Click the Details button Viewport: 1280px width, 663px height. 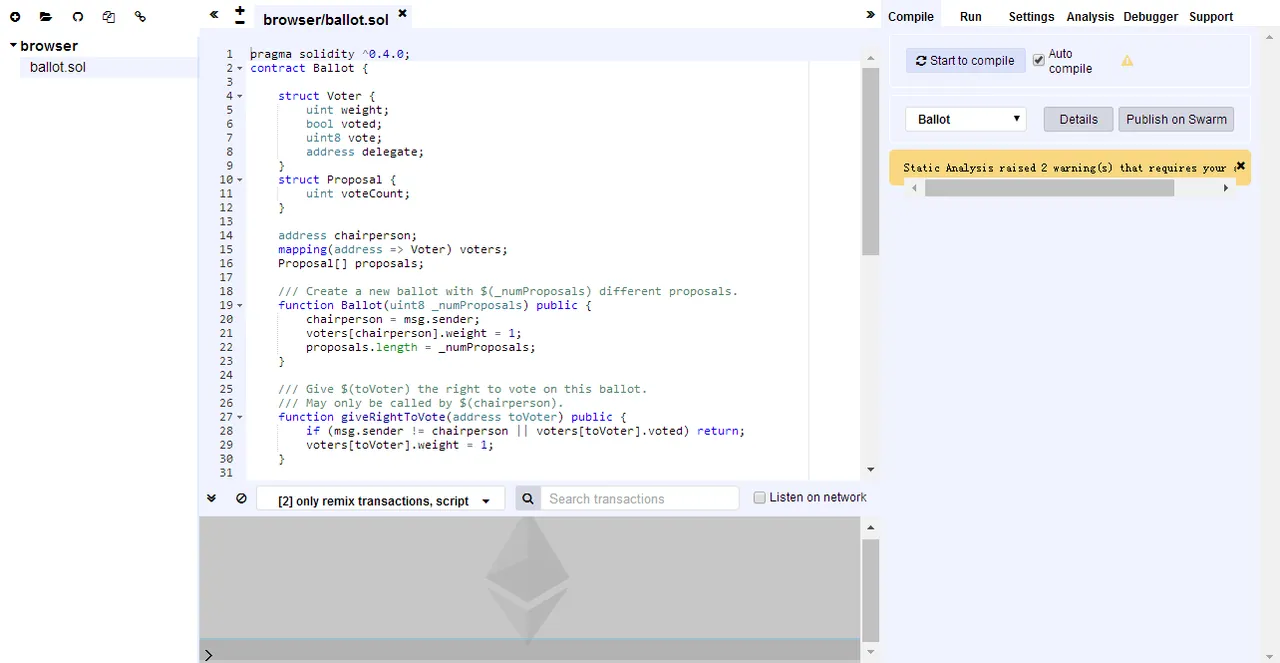[x=1078, y=119]
